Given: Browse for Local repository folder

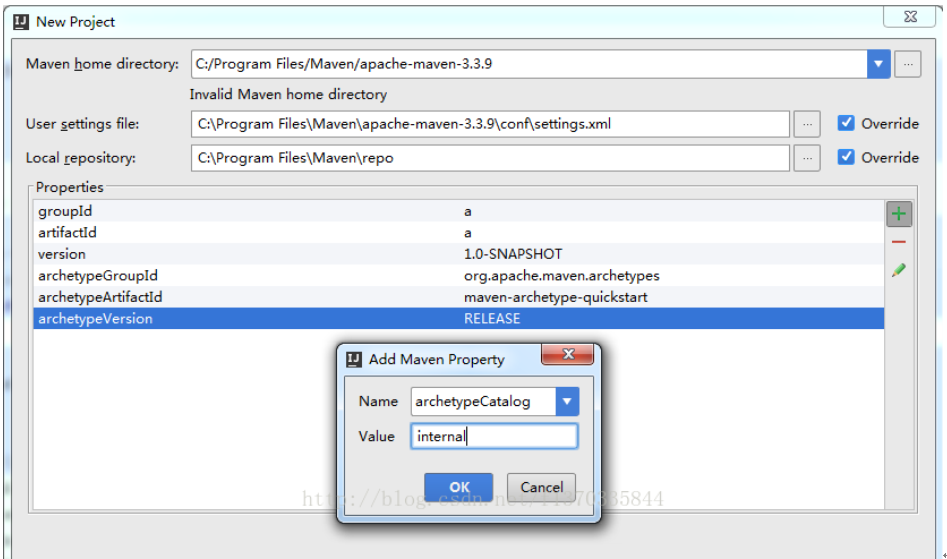Looking at the screenshot, I should point(807,158).
